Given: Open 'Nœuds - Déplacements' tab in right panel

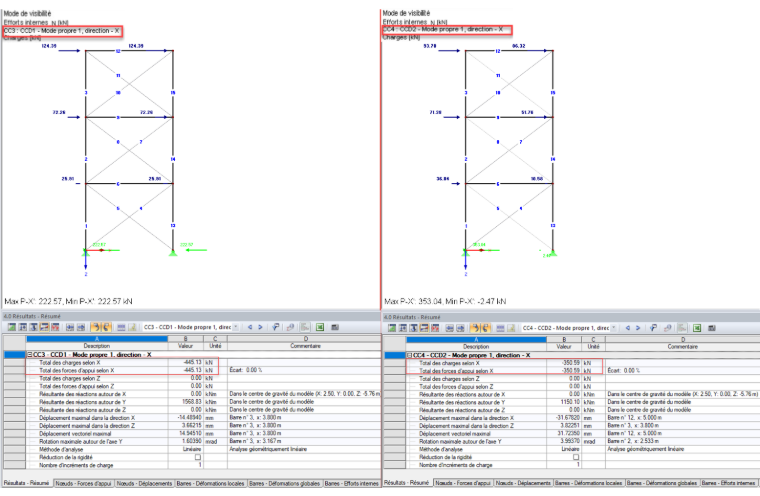Looking at the screenshot, I should coord(523,483).
